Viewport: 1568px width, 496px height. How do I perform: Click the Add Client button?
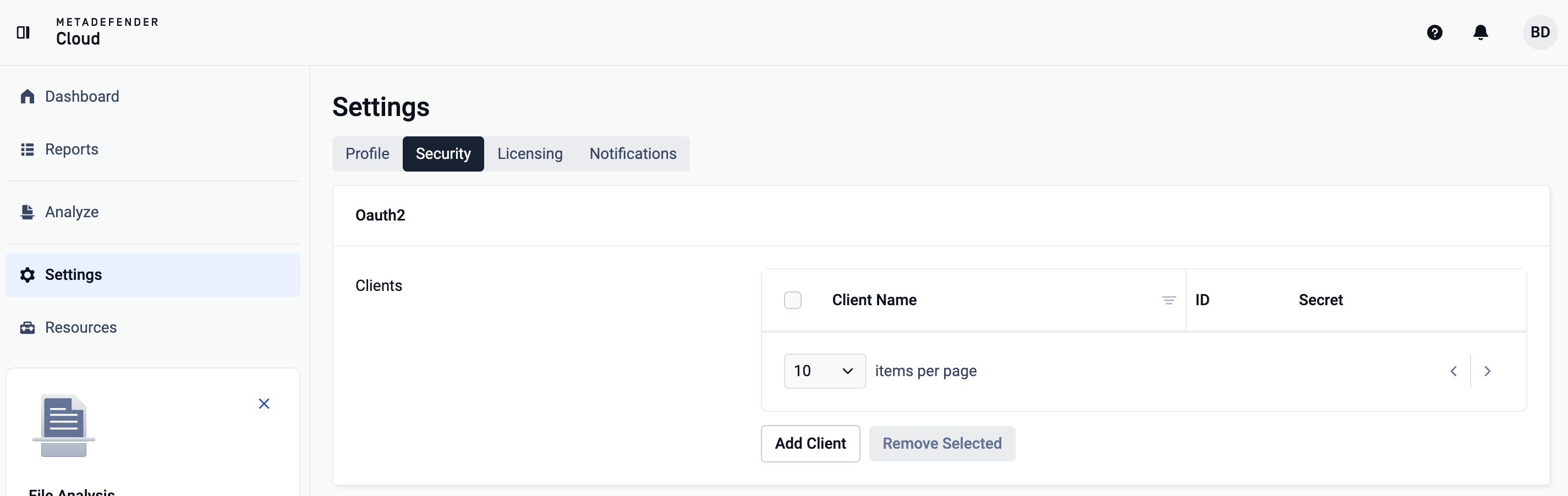(x=809, y=443)
